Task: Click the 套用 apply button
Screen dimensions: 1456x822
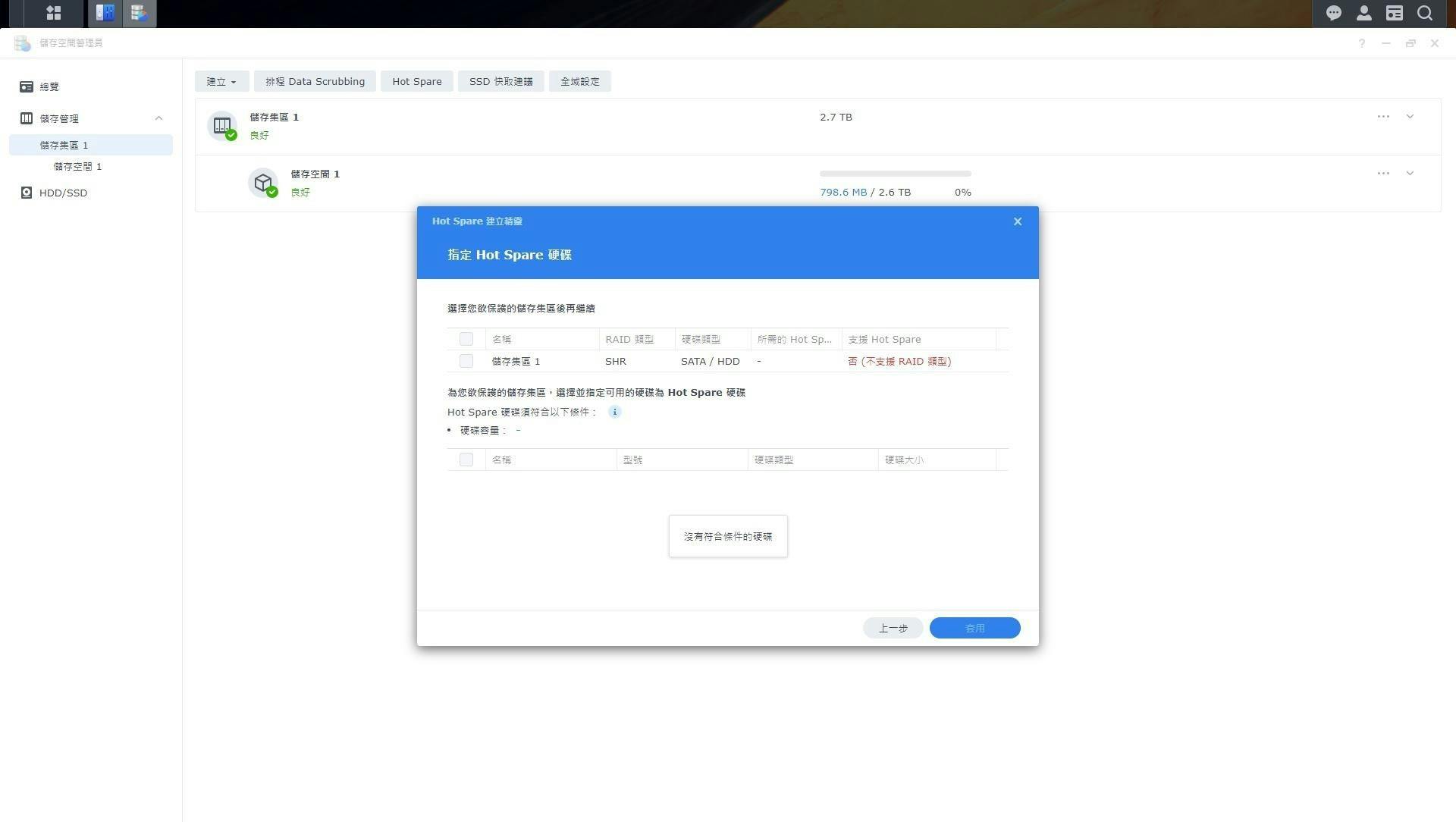Action: click(x=974, y=628)
